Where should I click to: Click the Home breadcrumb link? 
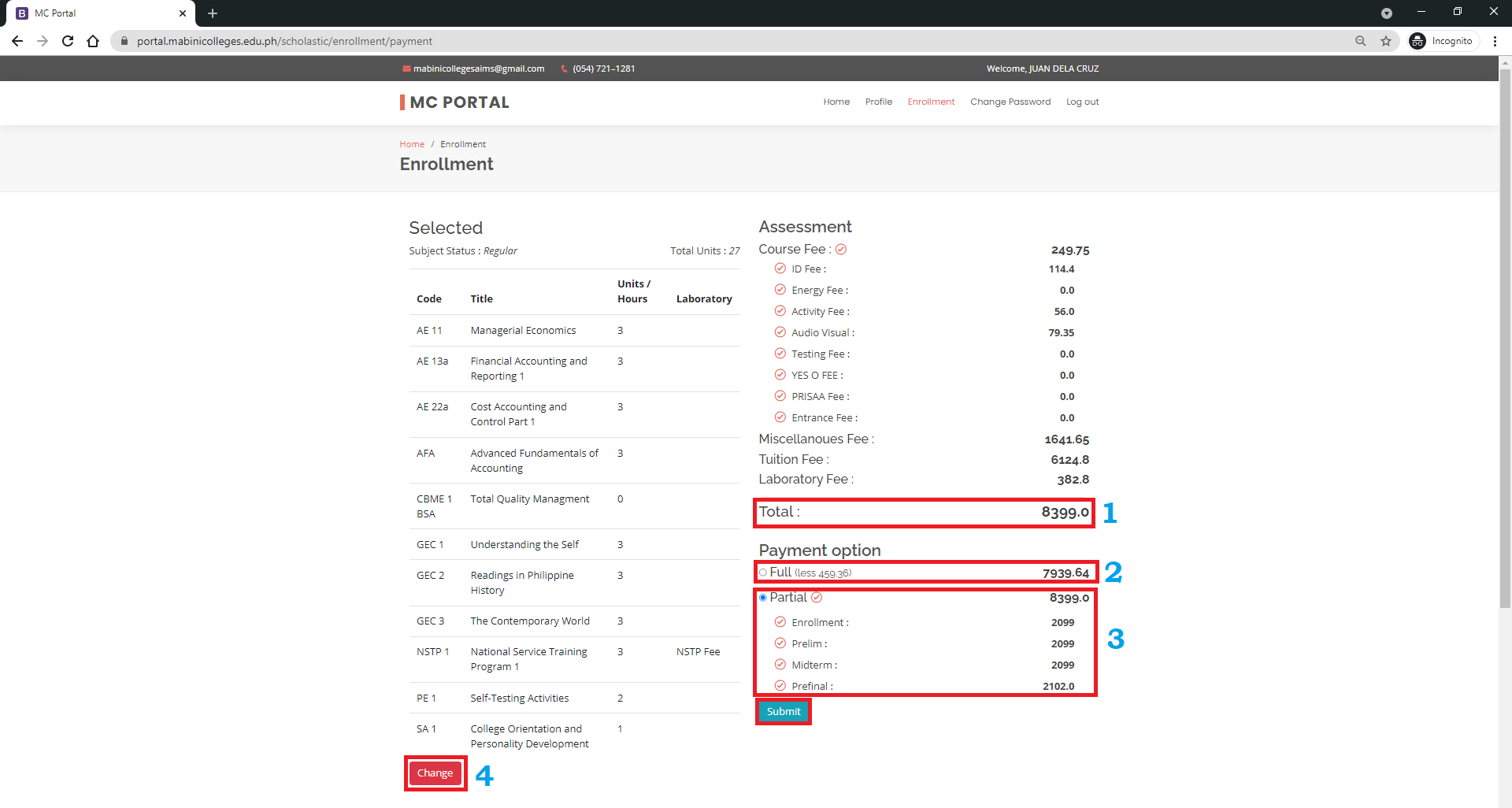tap(411, 144)
